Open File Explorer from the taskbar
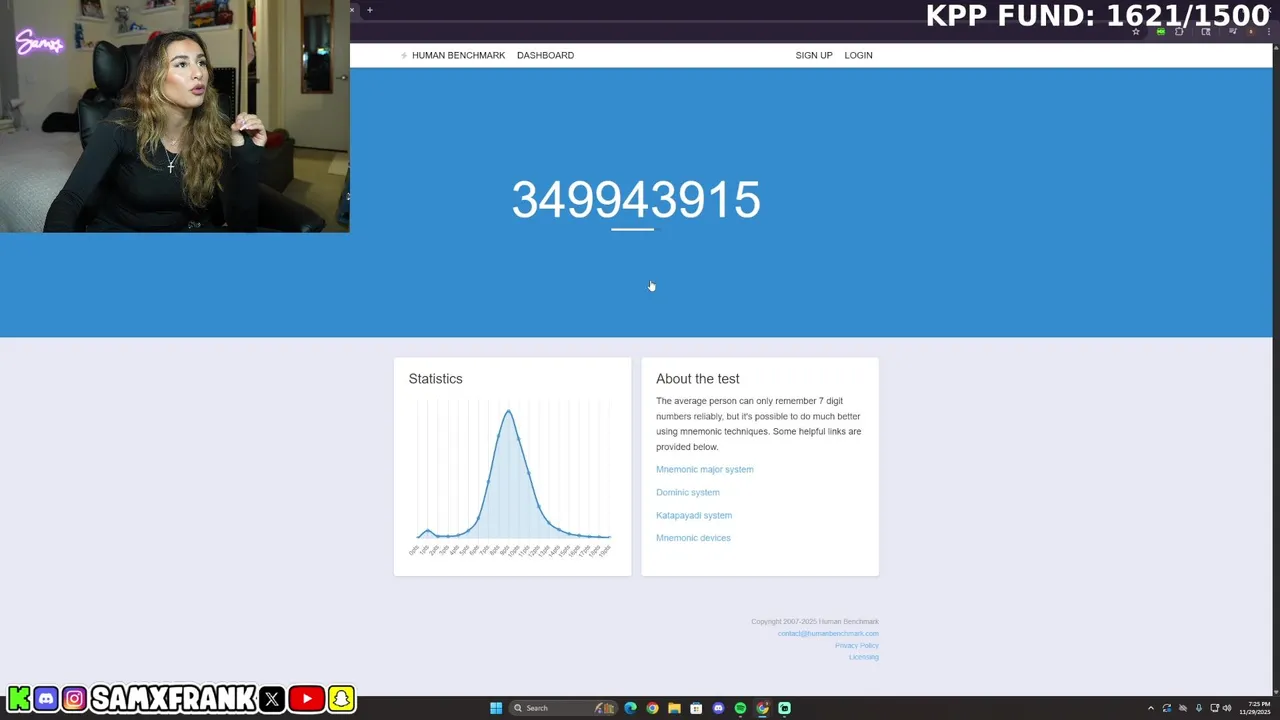1280x720 pixels. (674, 708)
